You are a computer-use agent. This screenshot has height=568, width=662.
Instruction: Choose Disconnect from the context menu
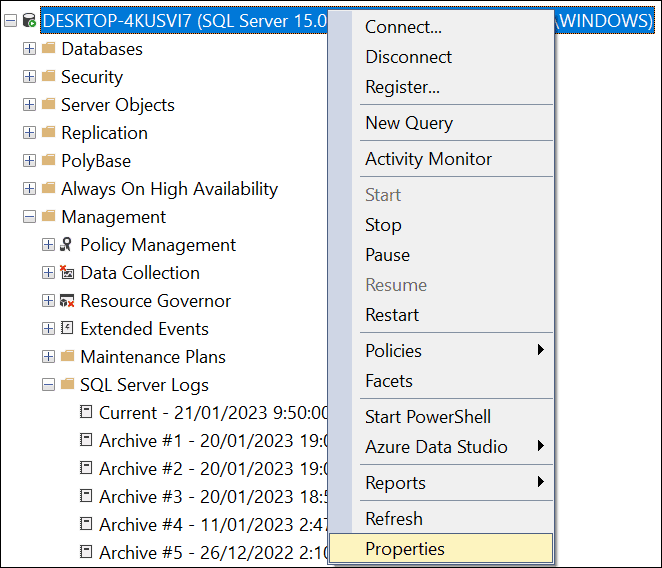(441, 57)
